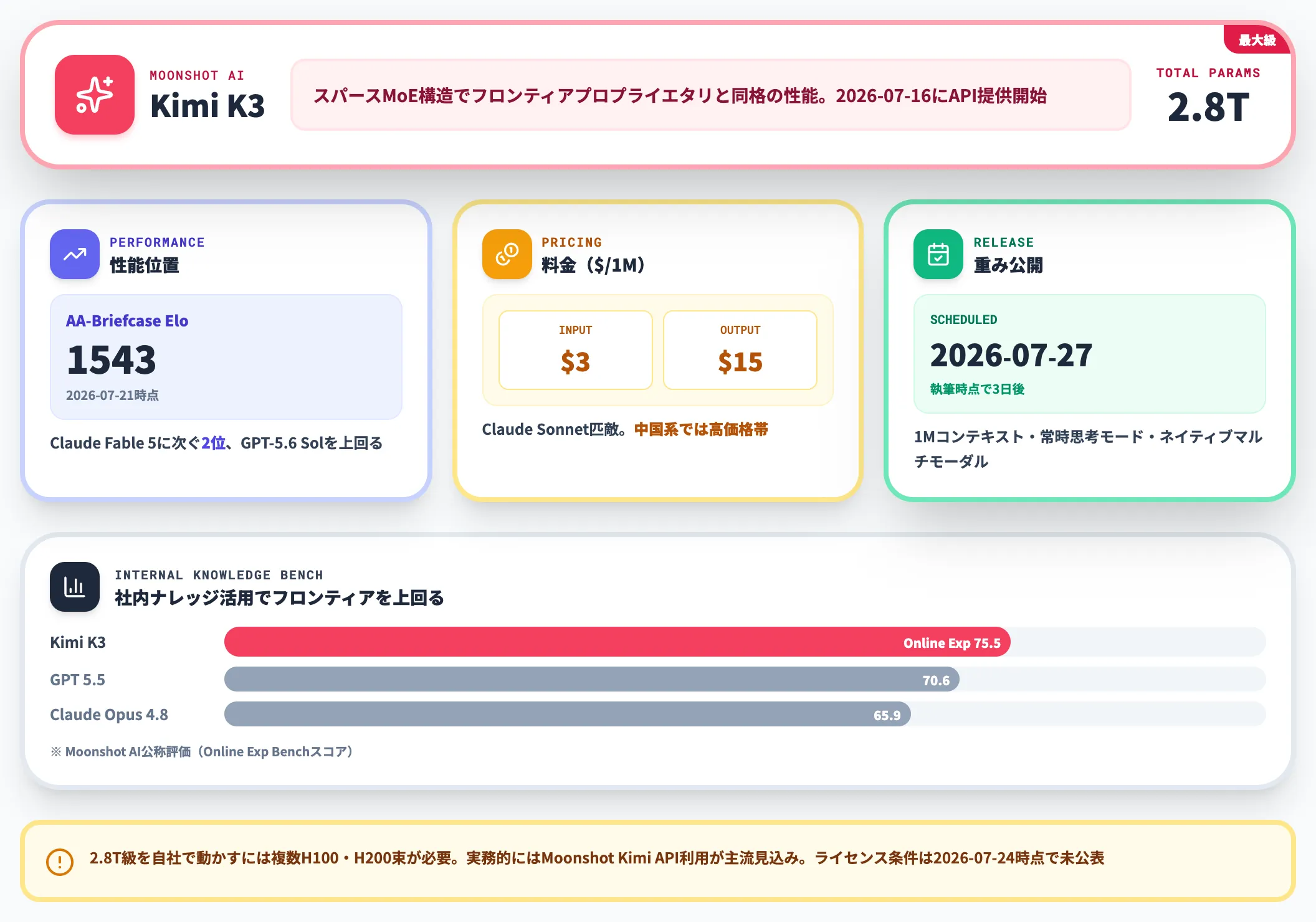Screen dimensions: 1316x922
Task: Click the 2.8T級 hardware warning text
Action: pyautogui.click(x=596, y=858)
